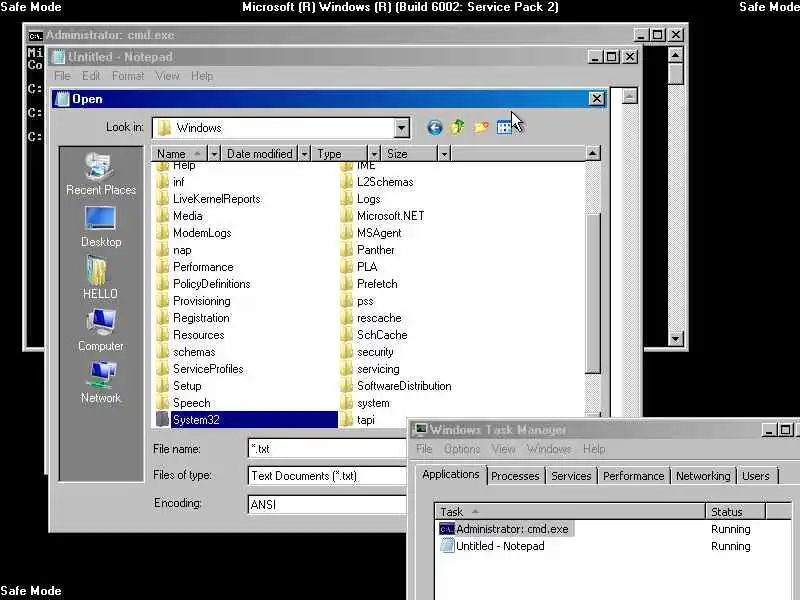Switch to the Users tab
The width and height of the screenshot is (800, 600).
(756, 476)
